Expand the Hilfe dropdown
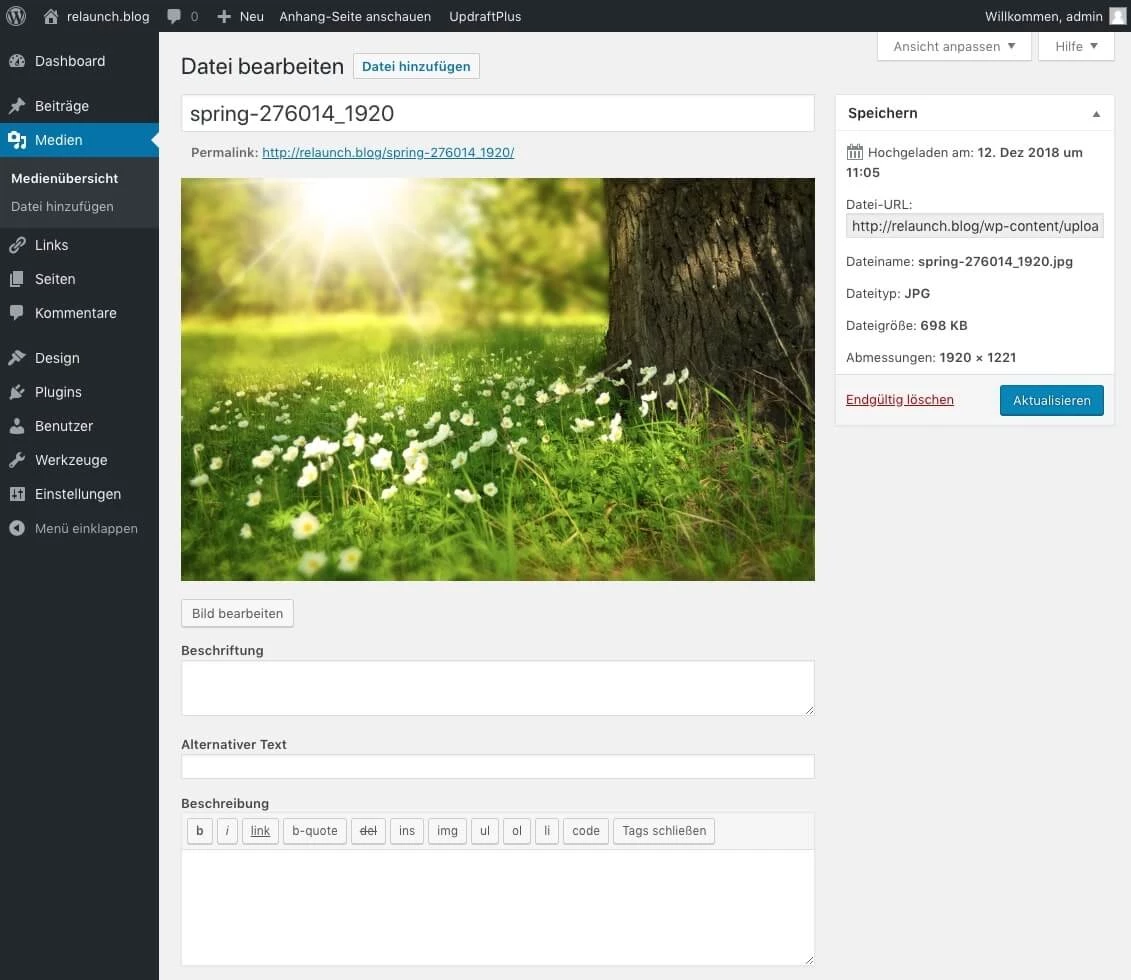 click(1076, 46)
